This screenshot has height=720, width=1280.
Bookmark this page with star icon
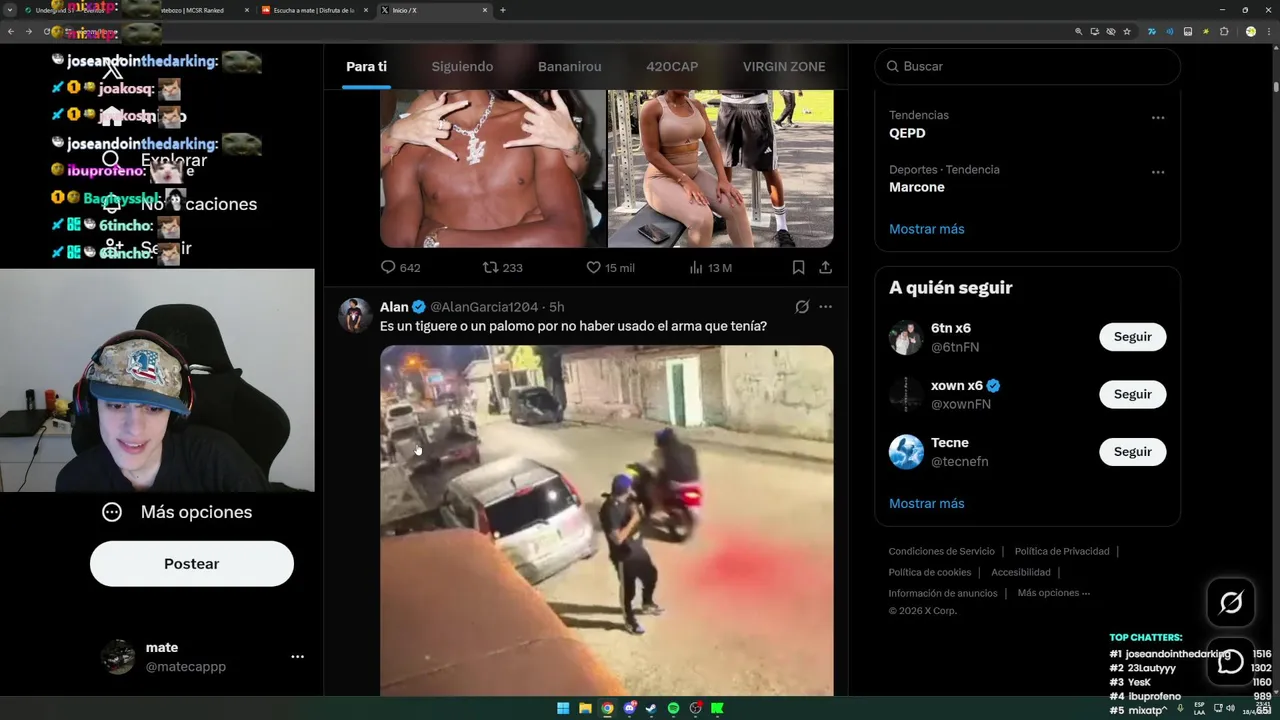1127,31
